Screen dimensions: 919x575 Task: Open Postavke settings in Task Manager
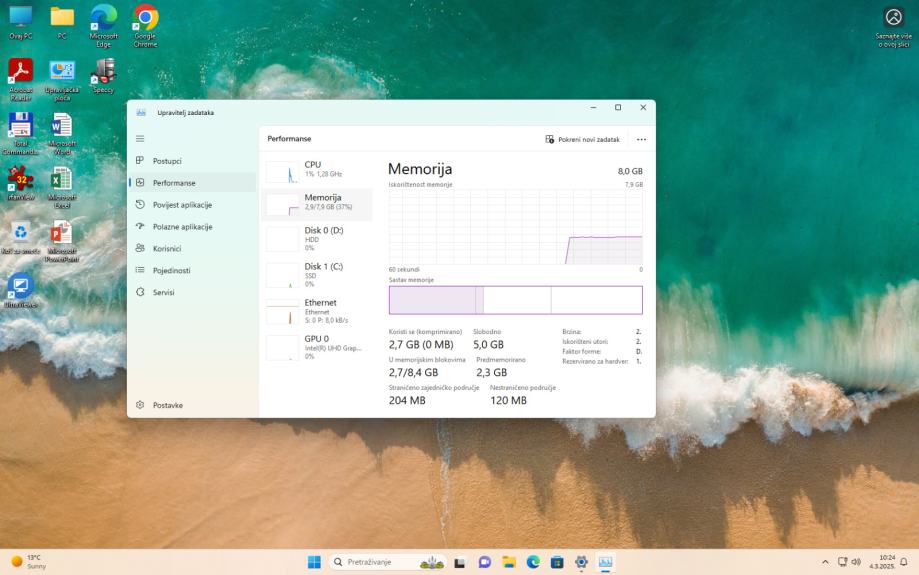167,405
